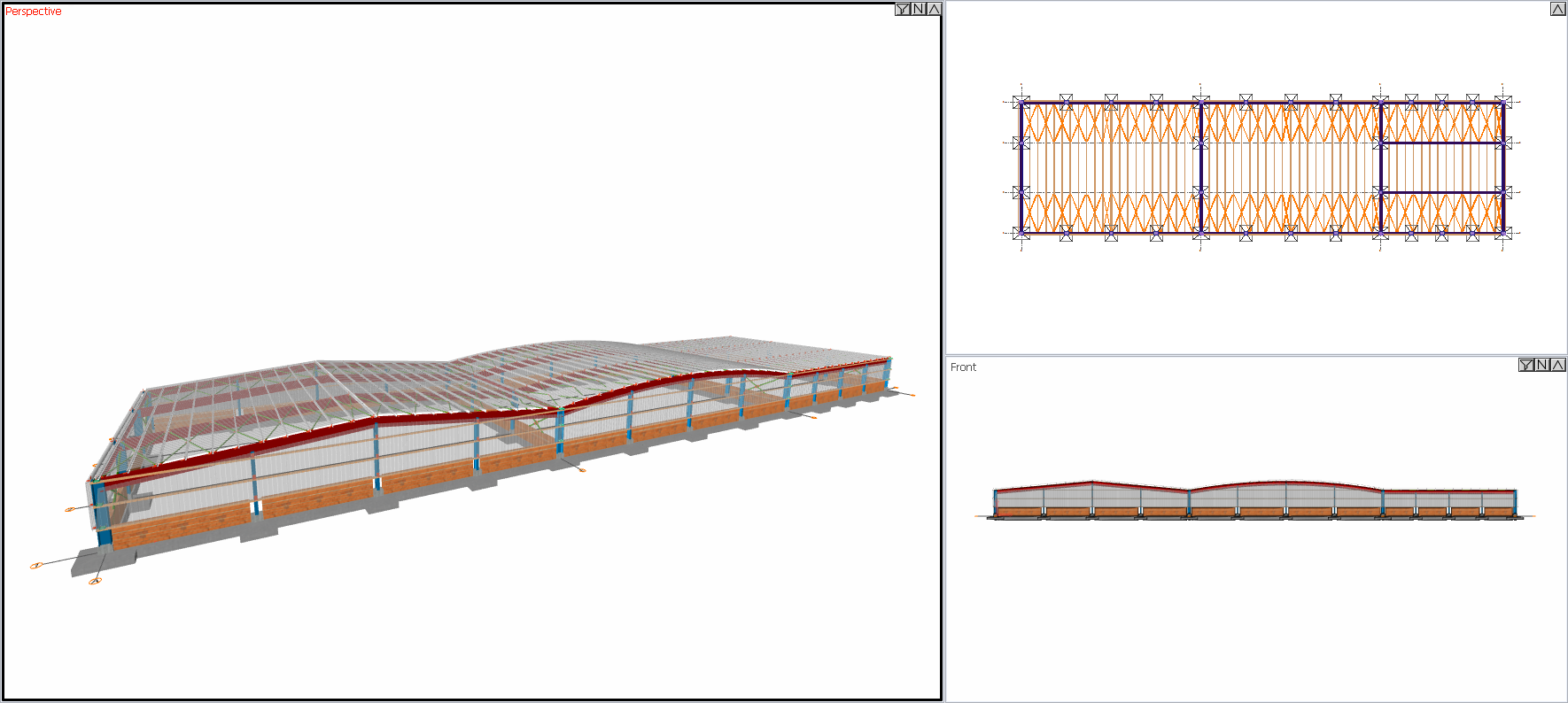Viewport: 1568px width, 703px height.
Task: Select the upper horizontal purple beam in right bay
Action: click(x=1441, y=143)
